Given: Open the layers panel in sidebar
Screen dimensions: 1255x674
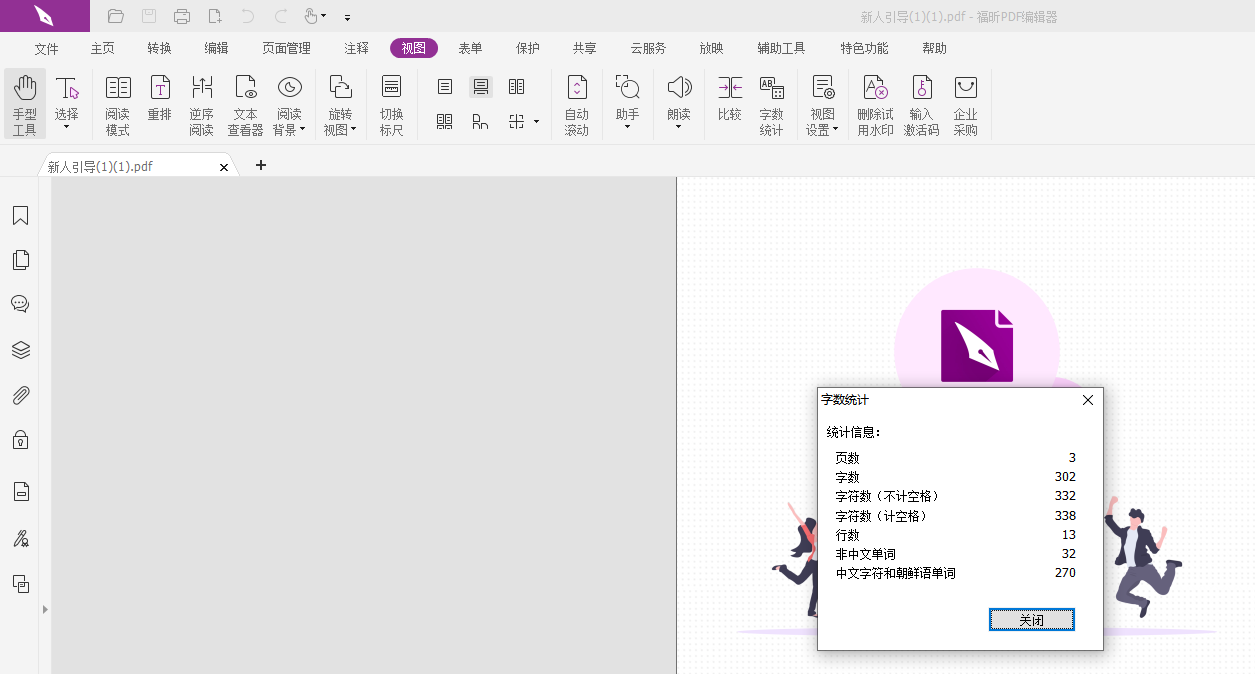Looking at the screenshot, I should click(21, 350).
